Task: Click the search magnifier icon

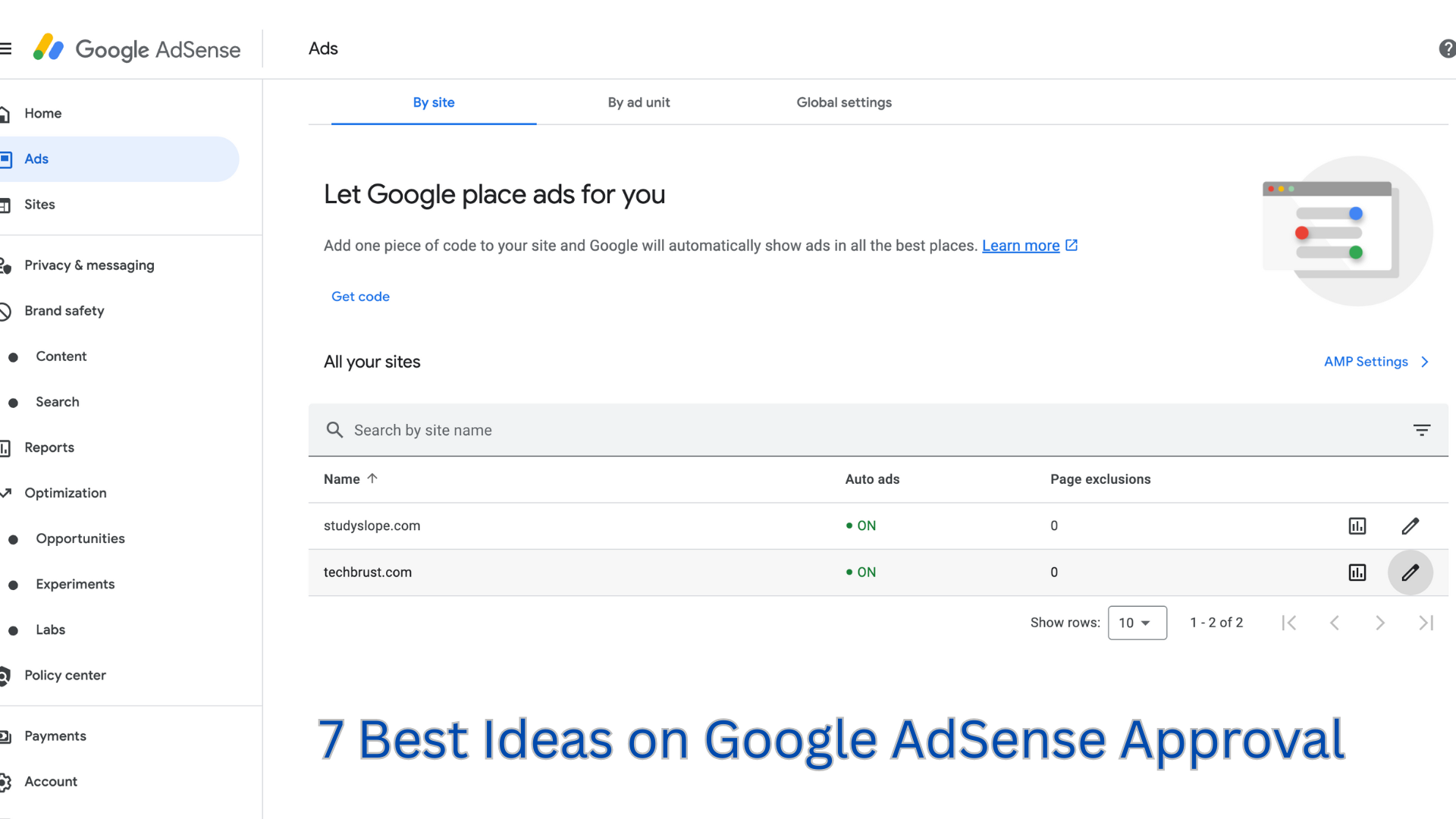Action: [x=334, y=430]
